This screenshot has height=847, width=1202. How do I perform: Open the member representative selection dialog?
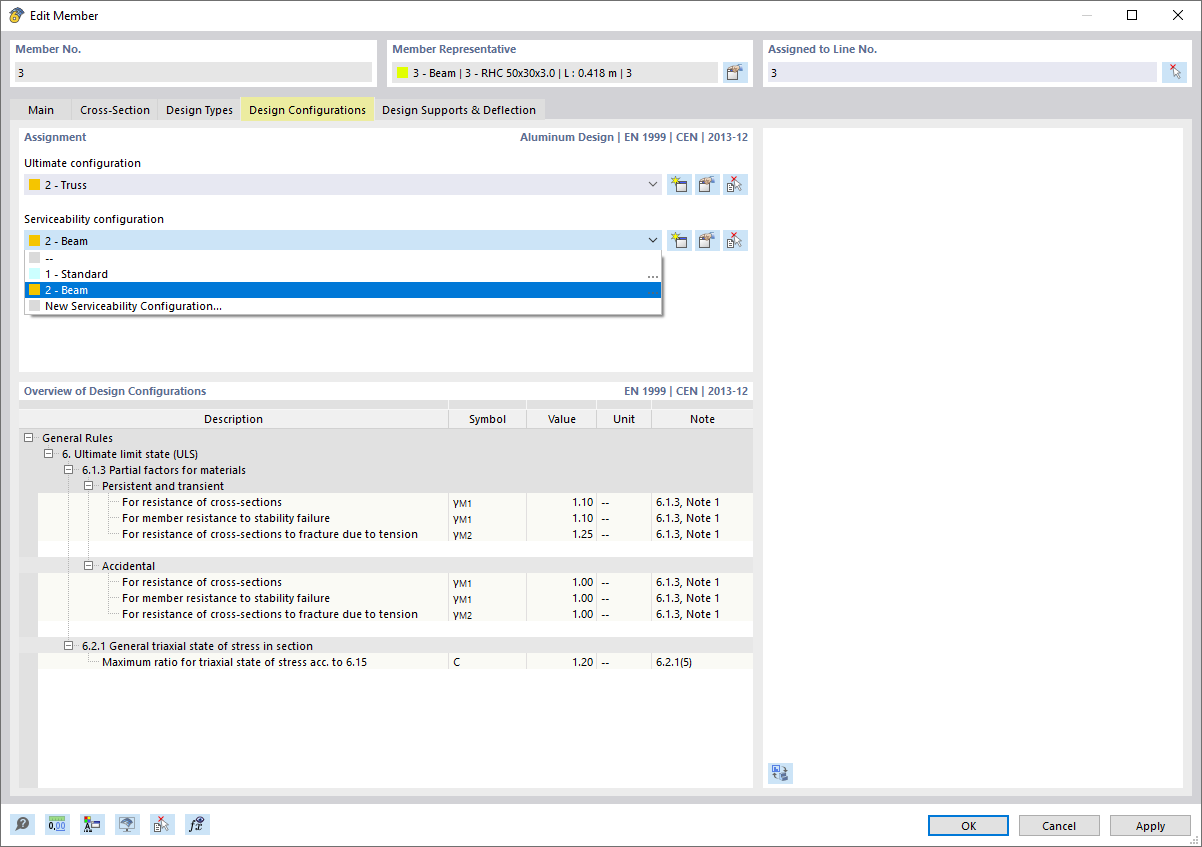point(735,72)
